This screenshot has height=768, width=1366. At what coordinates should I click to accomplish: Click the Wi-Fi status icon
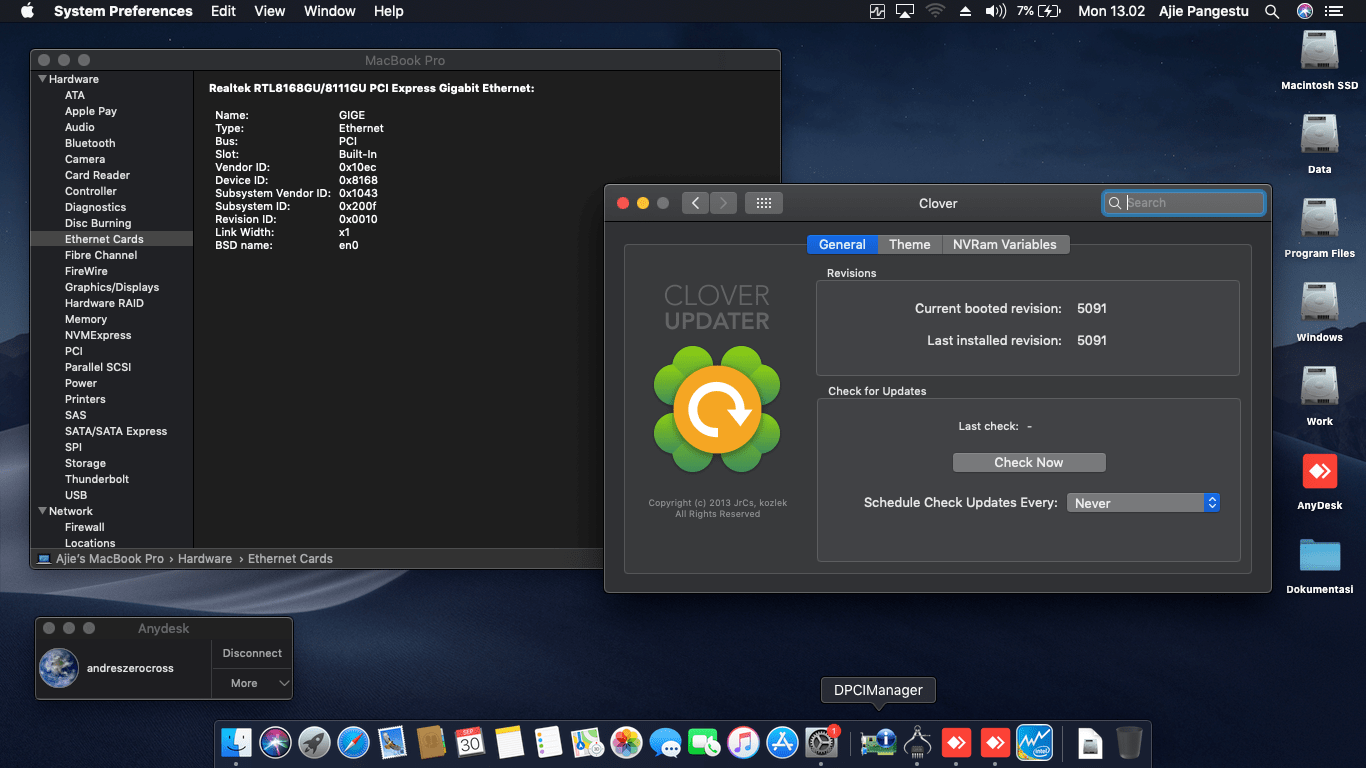[935, 11]
